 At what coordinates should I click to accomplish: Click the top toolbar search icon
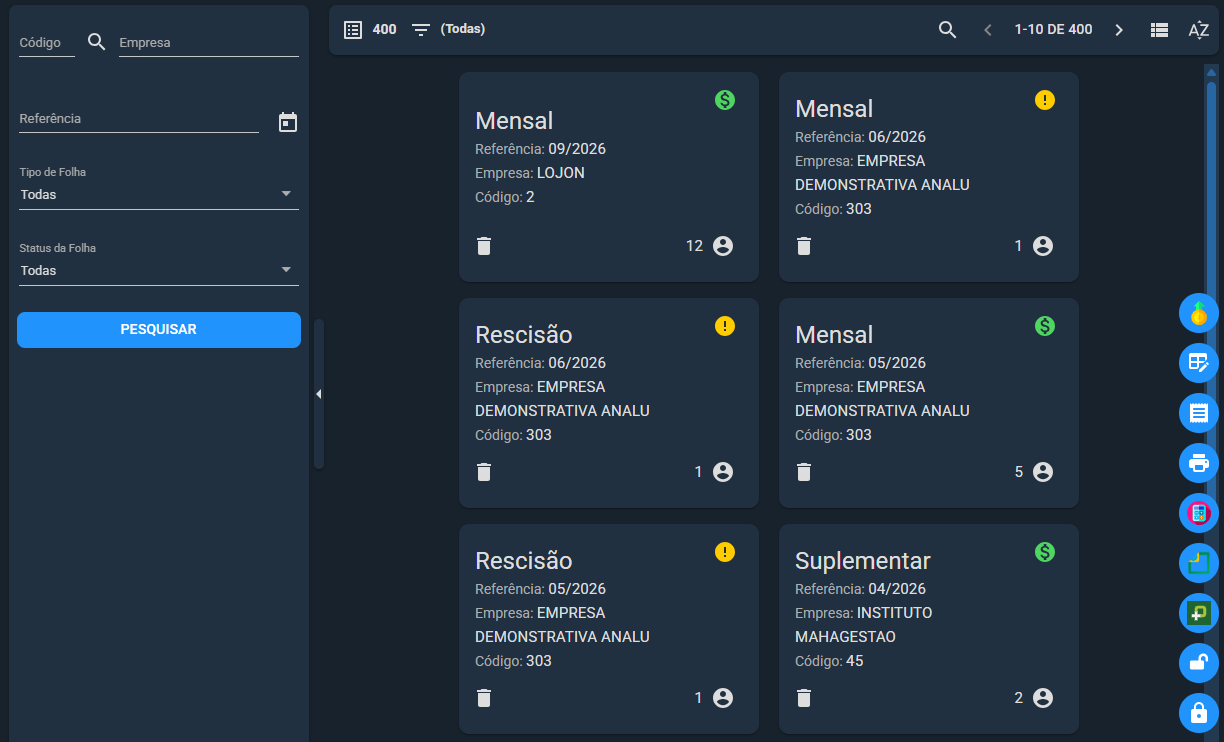click(x=948, y=30)
